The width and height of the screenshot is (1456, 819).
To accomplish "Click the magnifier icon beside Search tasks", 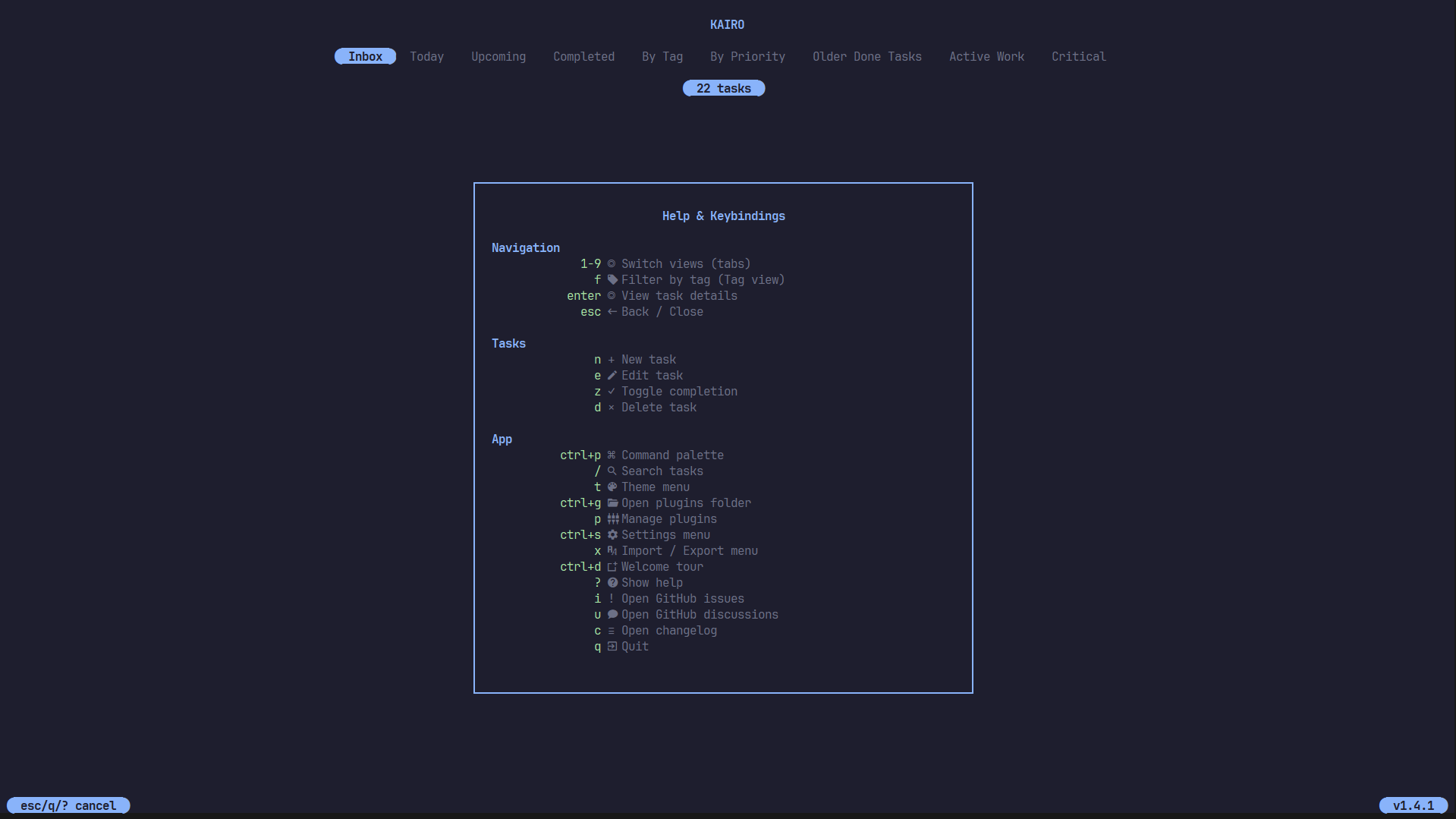I will coord(612,471).
